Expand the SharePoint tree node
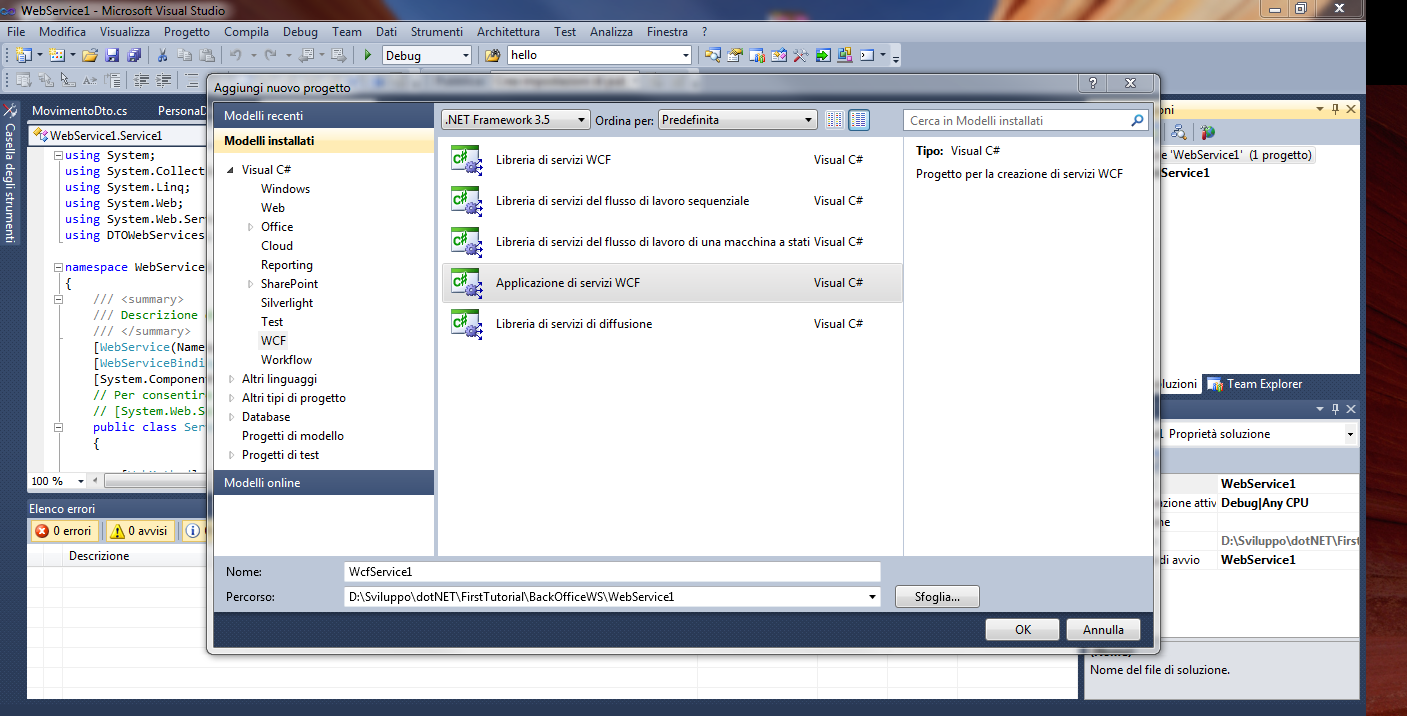Image resolution: width=1407 pixels, height=716 pixels. point(251,284)
